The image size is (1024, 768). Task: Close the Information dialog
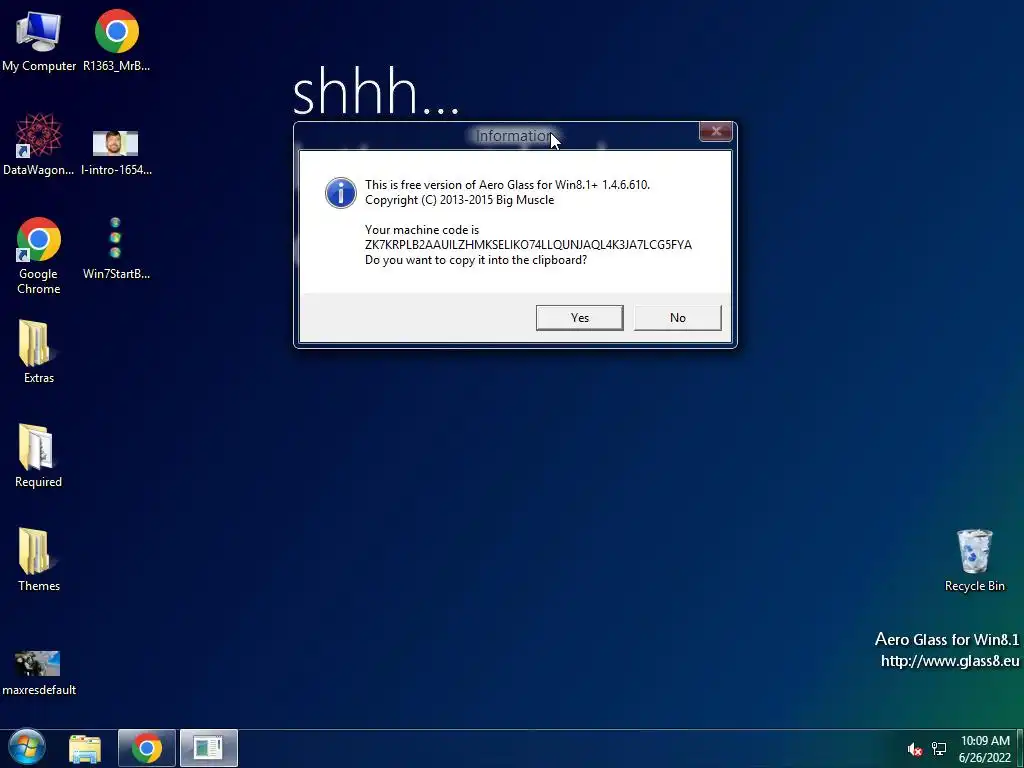pyautogui.click(x=716, y=131)
